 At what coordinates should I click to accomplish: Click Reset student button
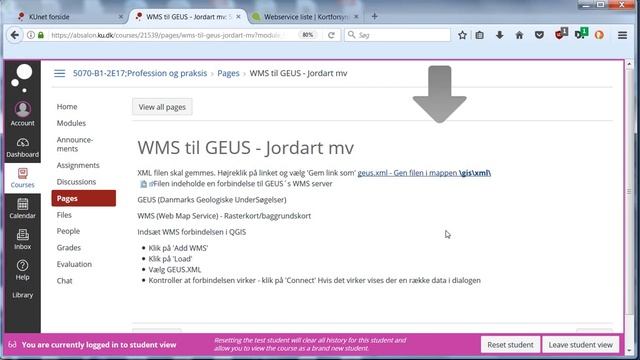(x=510, y=345)
